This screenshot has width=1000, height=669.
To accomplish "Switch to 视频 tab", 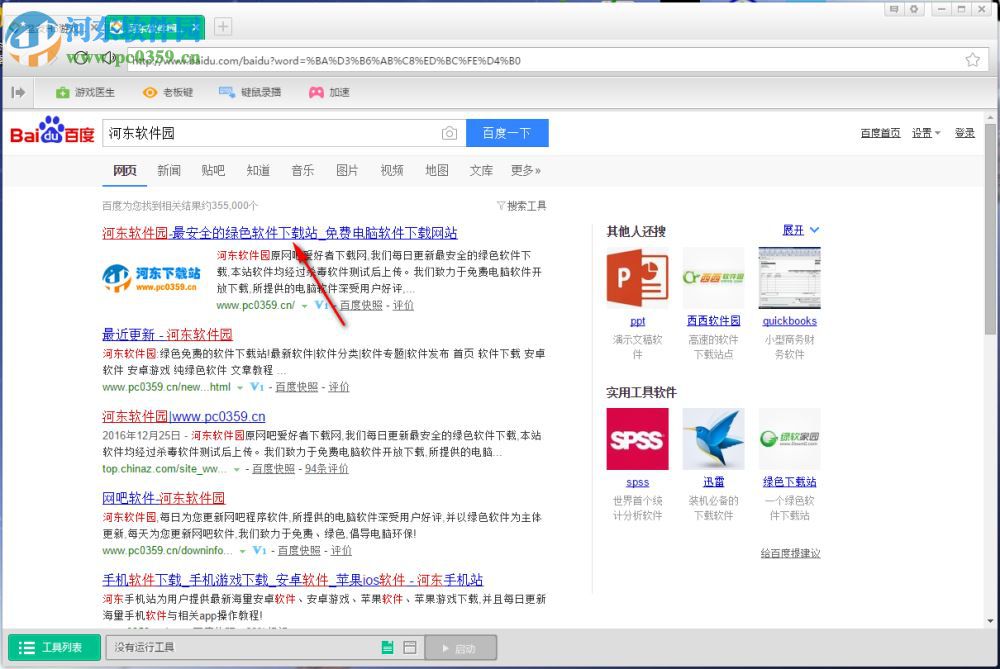I will (392, 170).
